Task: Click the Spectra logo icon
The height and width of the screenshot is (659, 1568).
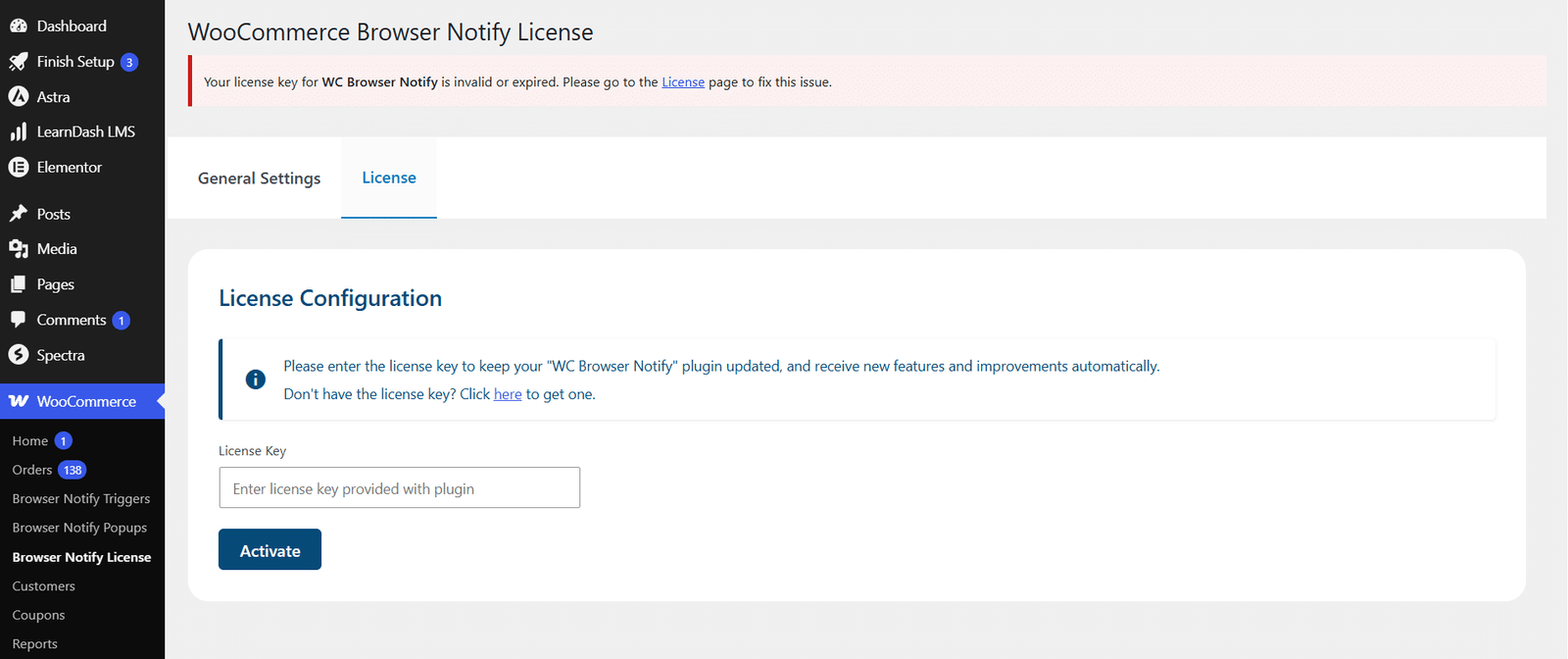Action: tap(19, 355)
